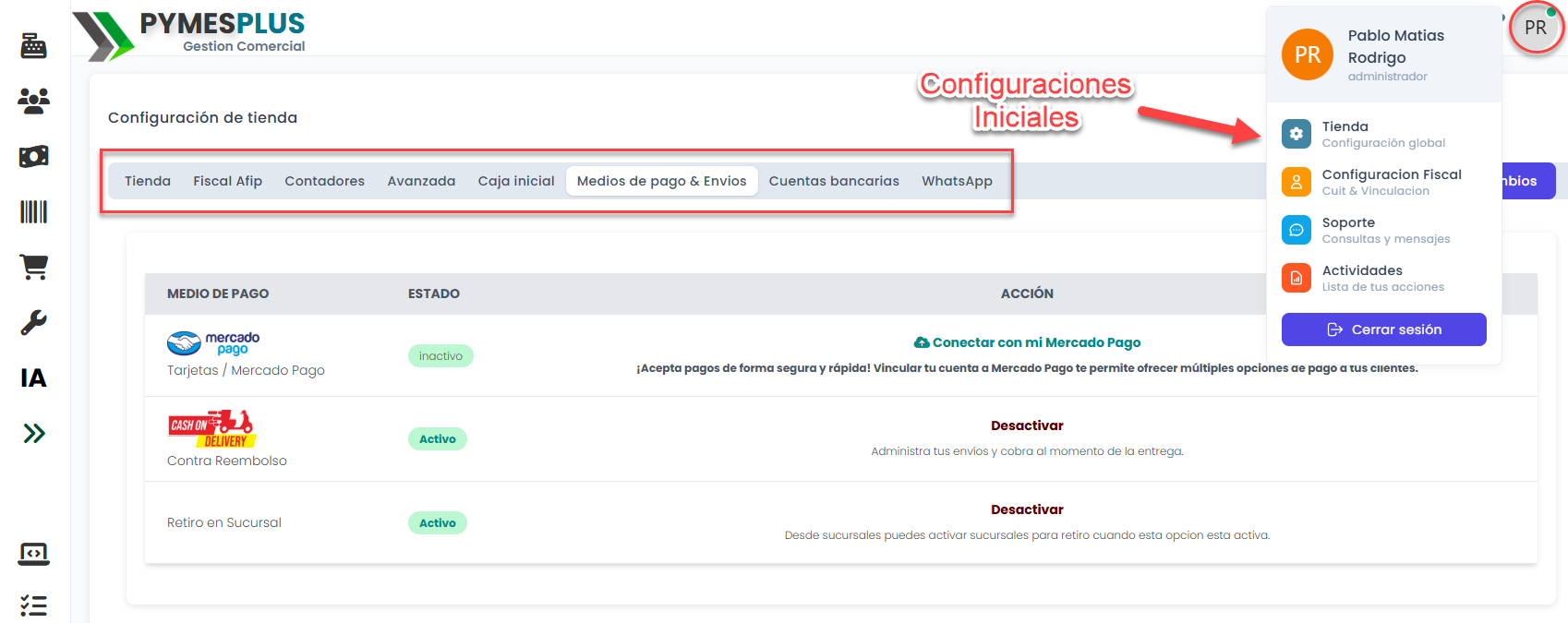Click the MEDIO DE PAGO column header

[218, 294]
